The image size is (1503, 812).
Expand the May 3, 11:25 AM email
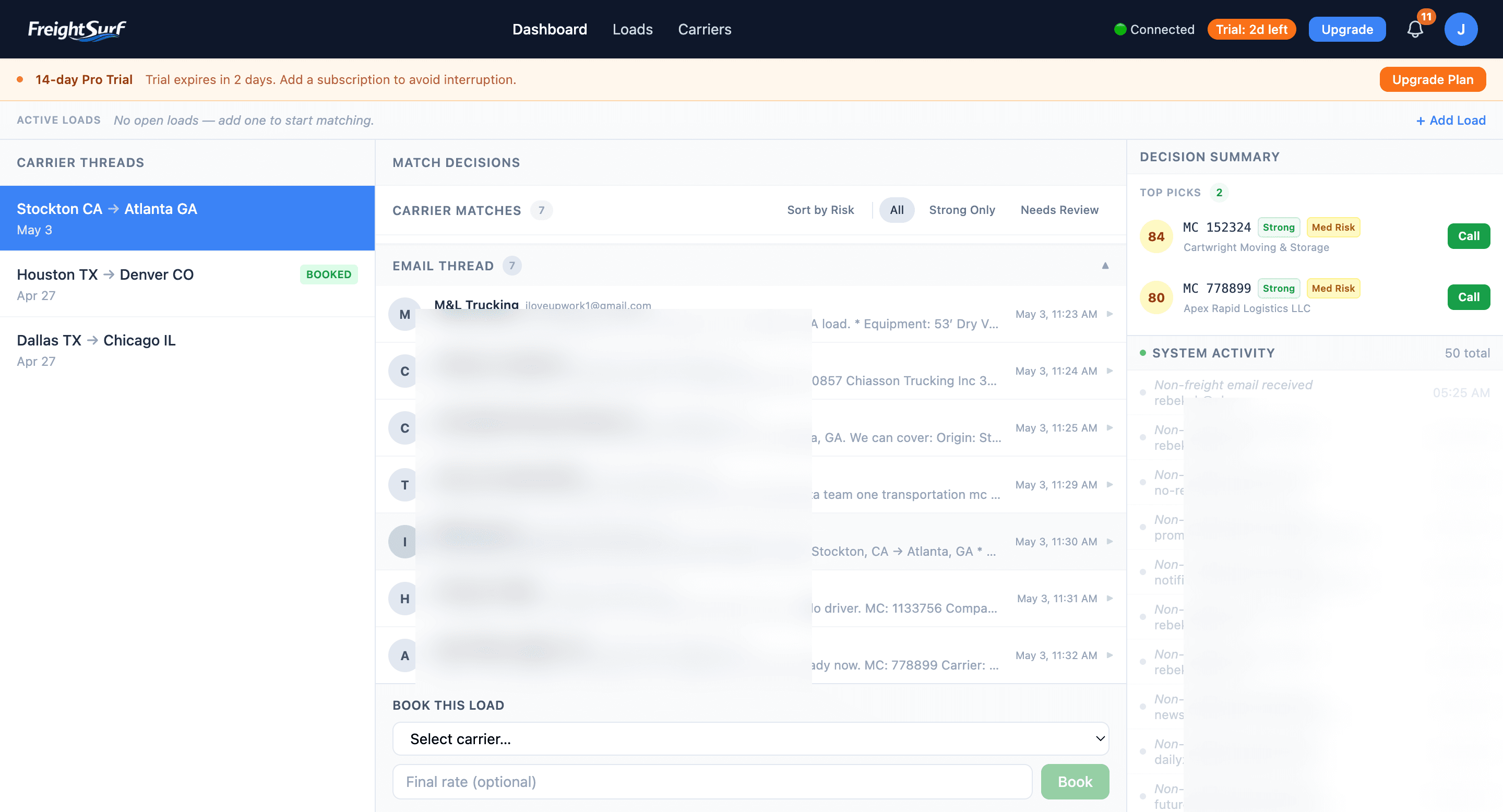point(1110,427)
